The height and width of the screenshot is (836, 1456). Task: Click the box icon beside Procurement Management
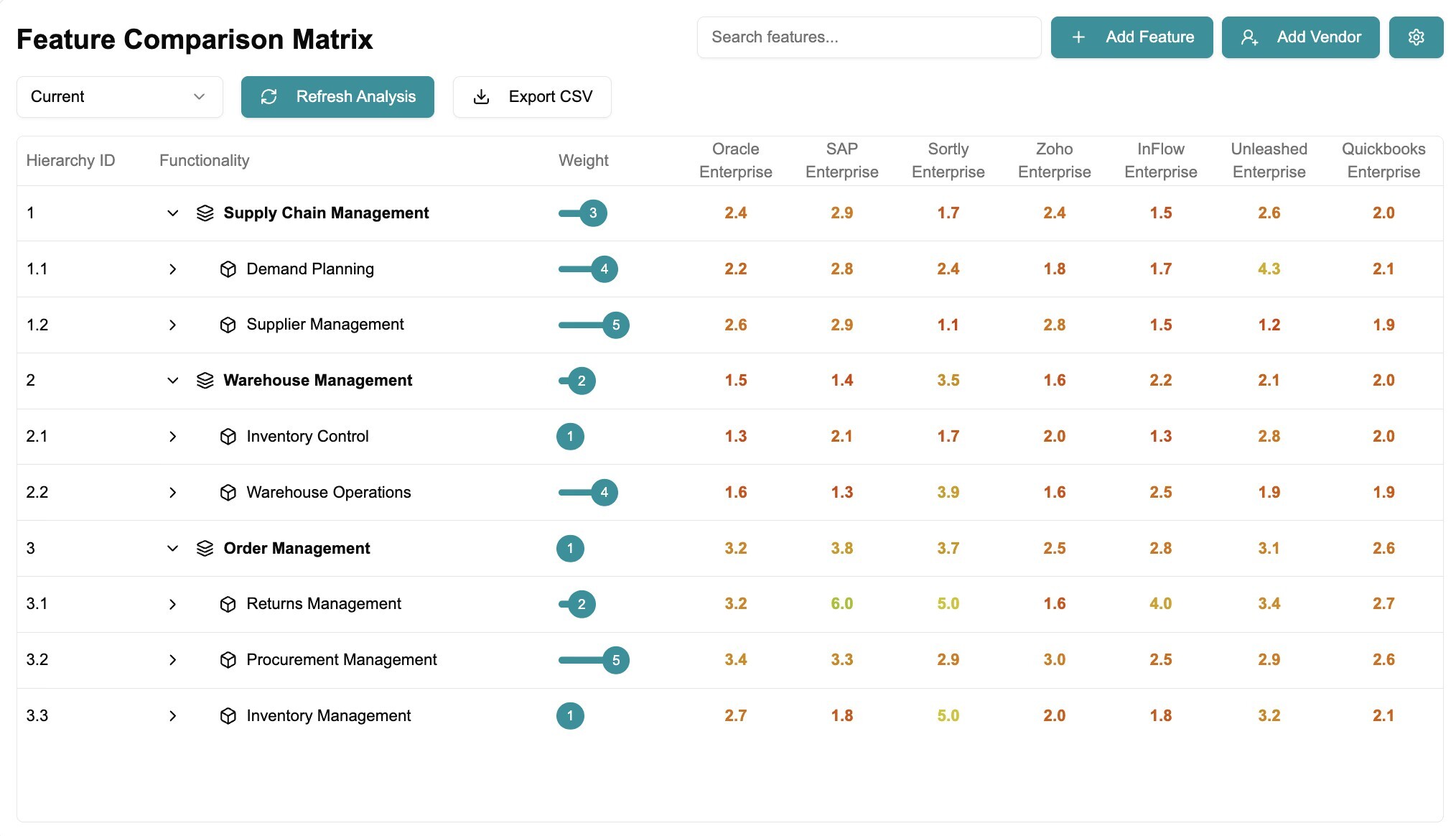[x=228, y=660]
